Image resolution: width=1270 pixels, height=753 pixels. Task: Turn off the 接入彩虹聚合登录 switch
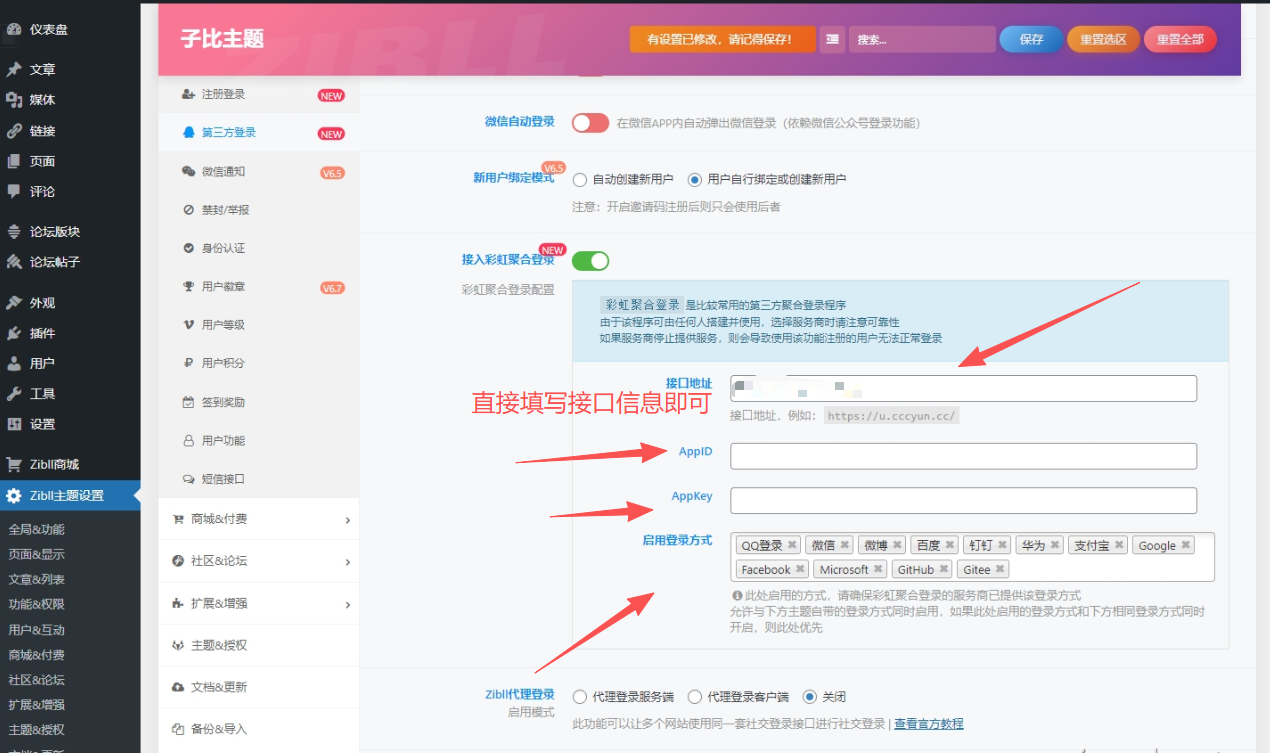[590, 261]
